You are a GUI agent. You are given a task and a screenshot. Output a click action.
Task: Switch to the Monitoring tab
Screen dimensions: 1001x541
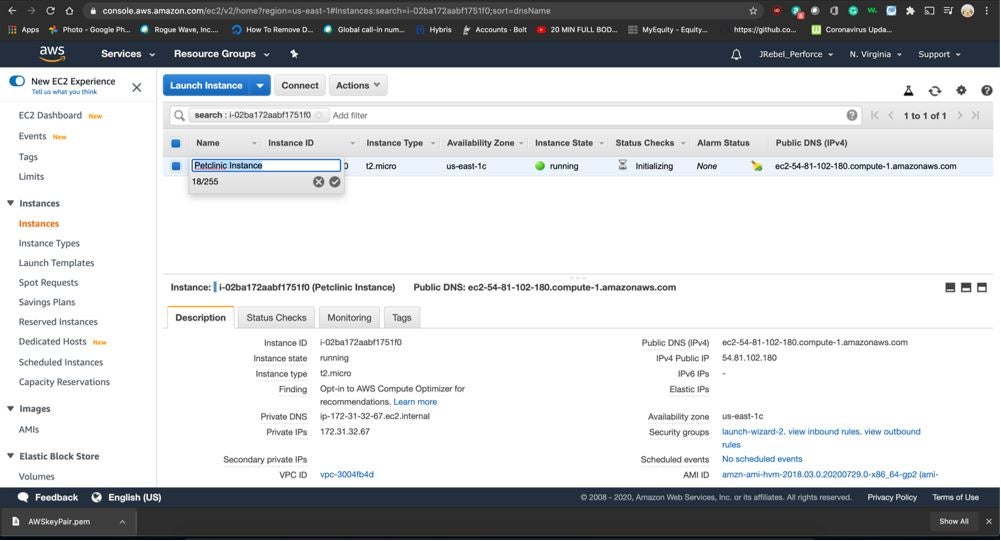[x=349, y=317]
